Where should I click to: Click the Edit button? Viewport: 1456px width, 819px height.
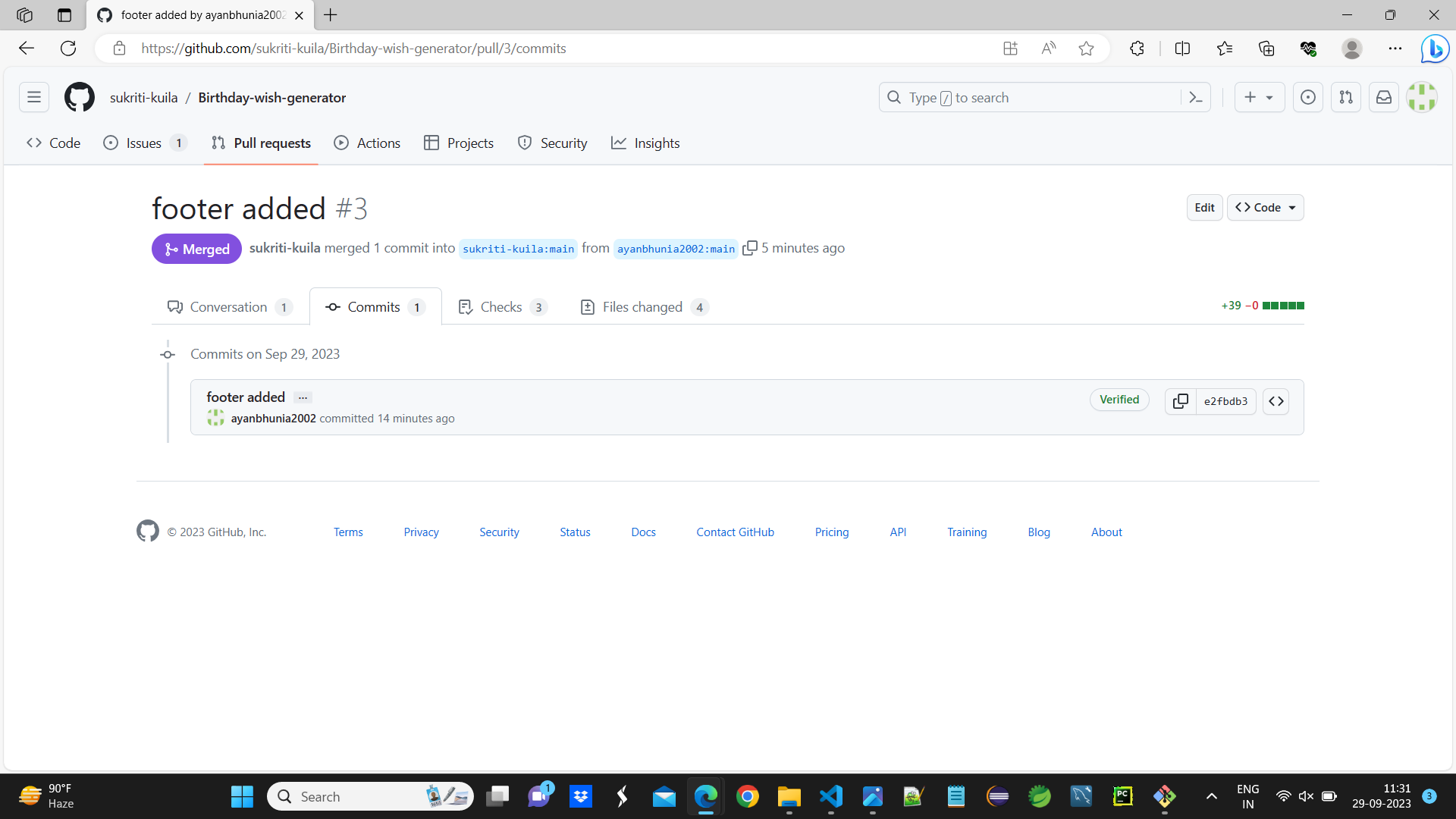coord(1204,207)
